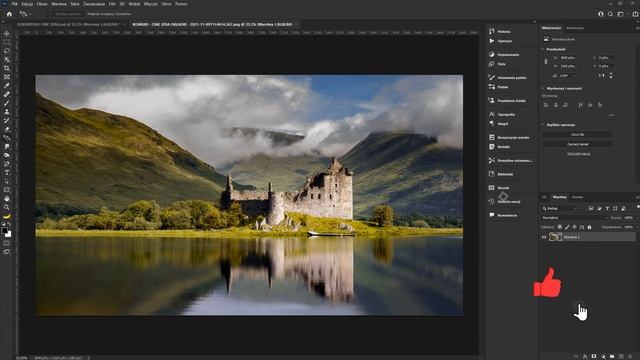Click the Usuń tło button
Image resolution: width=640 pixels, height=360 pixels.
(x=577, y=134)
